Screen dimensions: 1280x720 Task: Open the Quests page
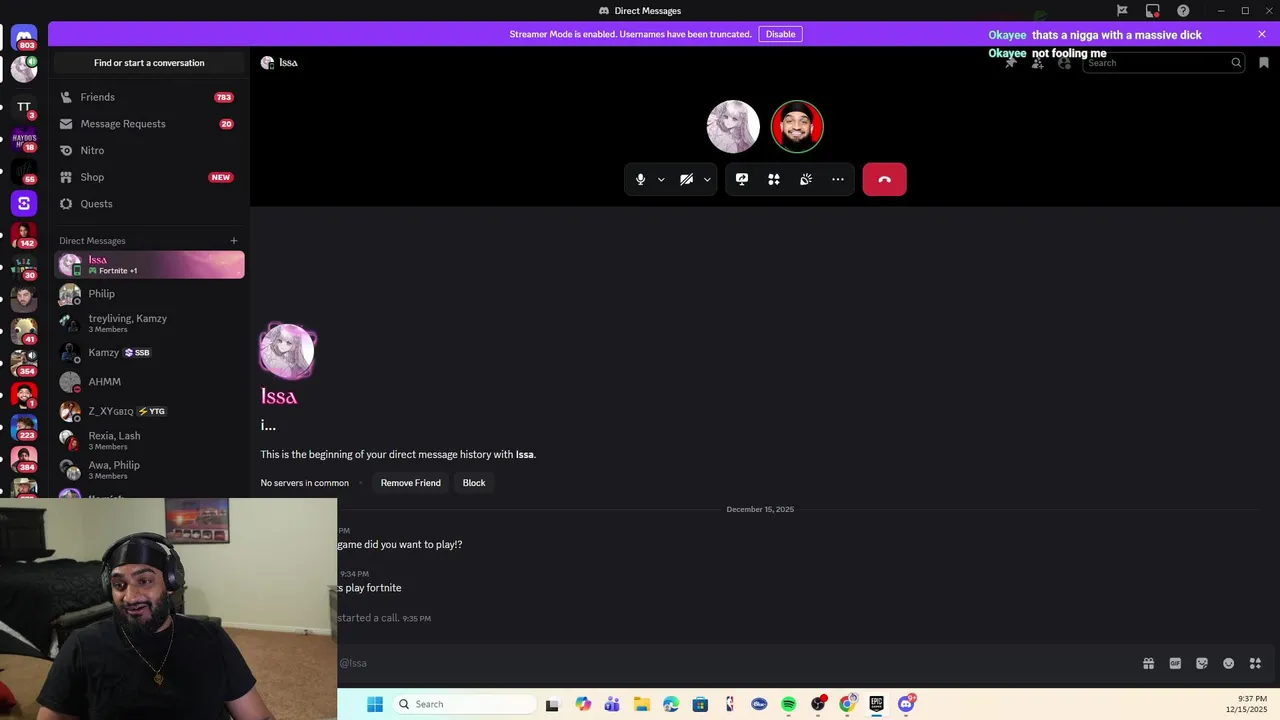pos(149,204)
